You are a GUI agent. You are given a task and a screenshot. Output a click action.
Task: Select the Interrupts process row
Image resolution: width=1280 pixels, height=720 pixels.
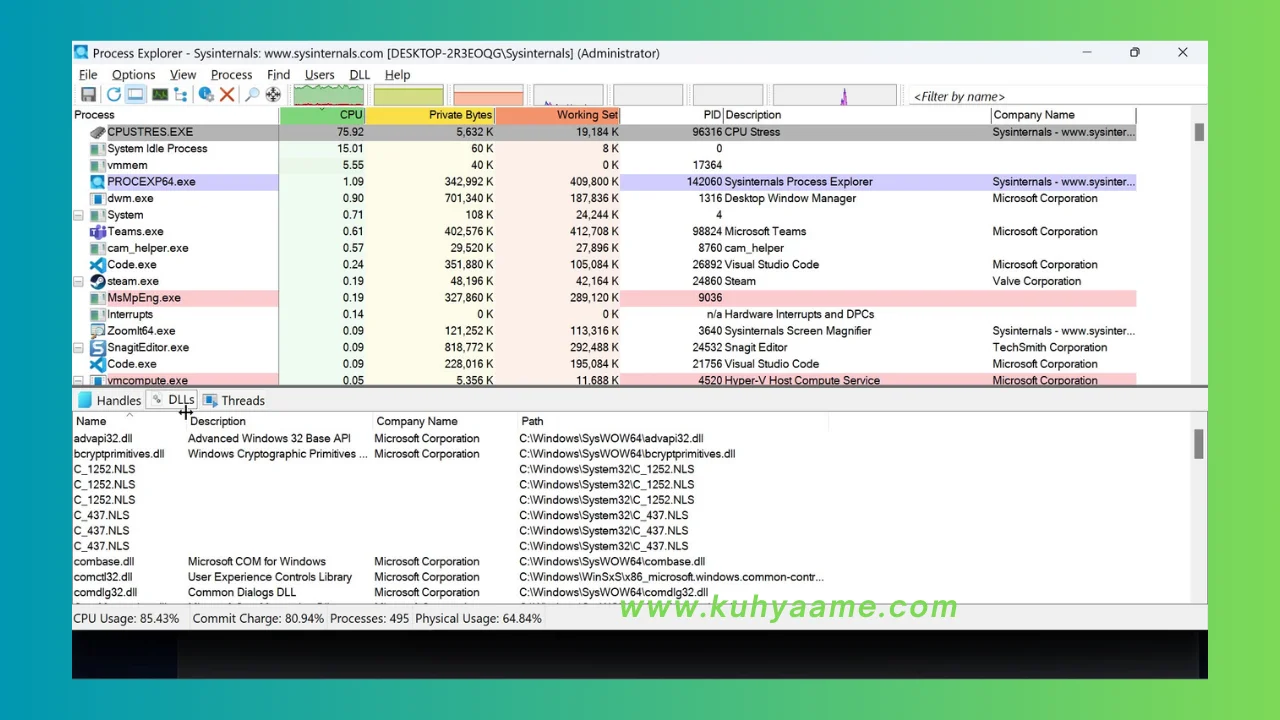pos(604,314)
